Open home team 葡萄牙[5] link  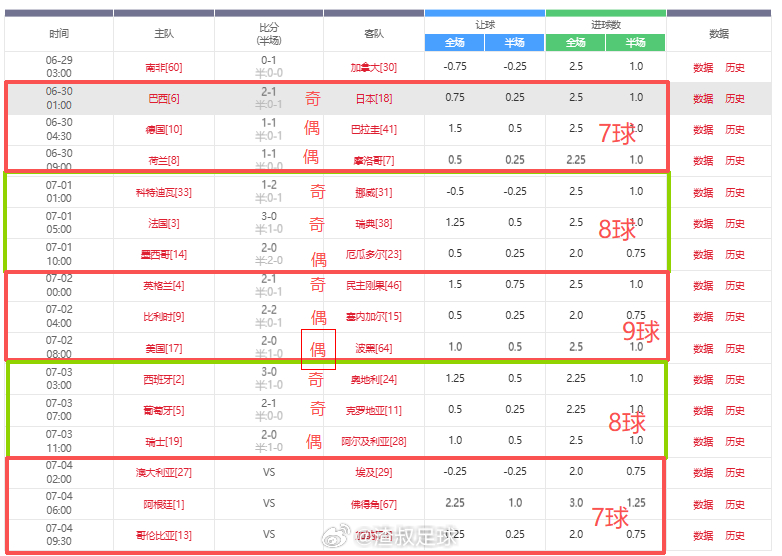pyautogui.click(x=164, y=410)
